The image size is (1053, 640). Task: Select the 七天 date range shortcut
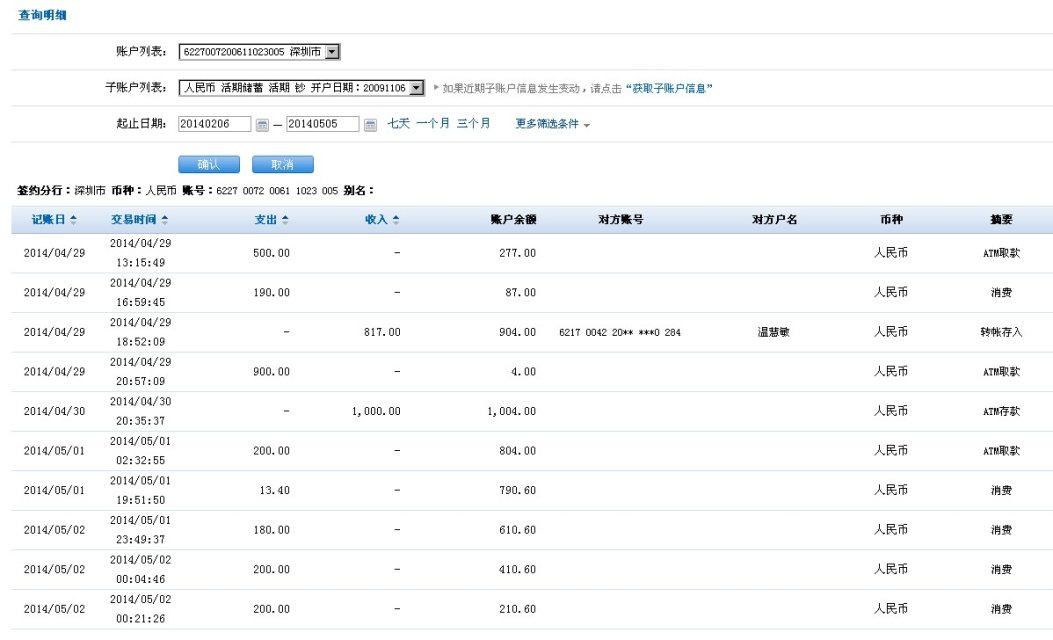398,124
